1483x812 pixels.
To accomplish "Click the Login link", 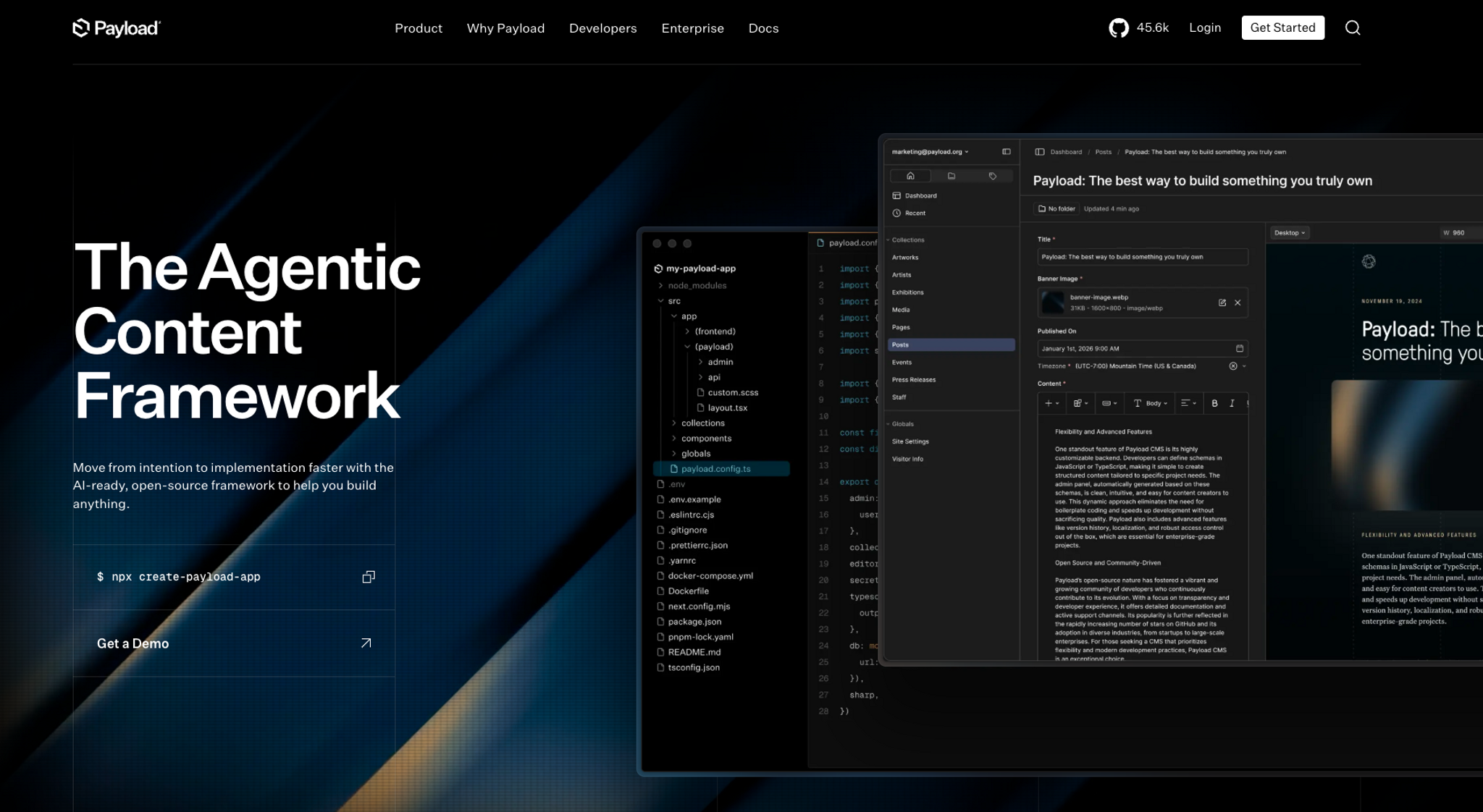I will click(x=1205, y=28).
